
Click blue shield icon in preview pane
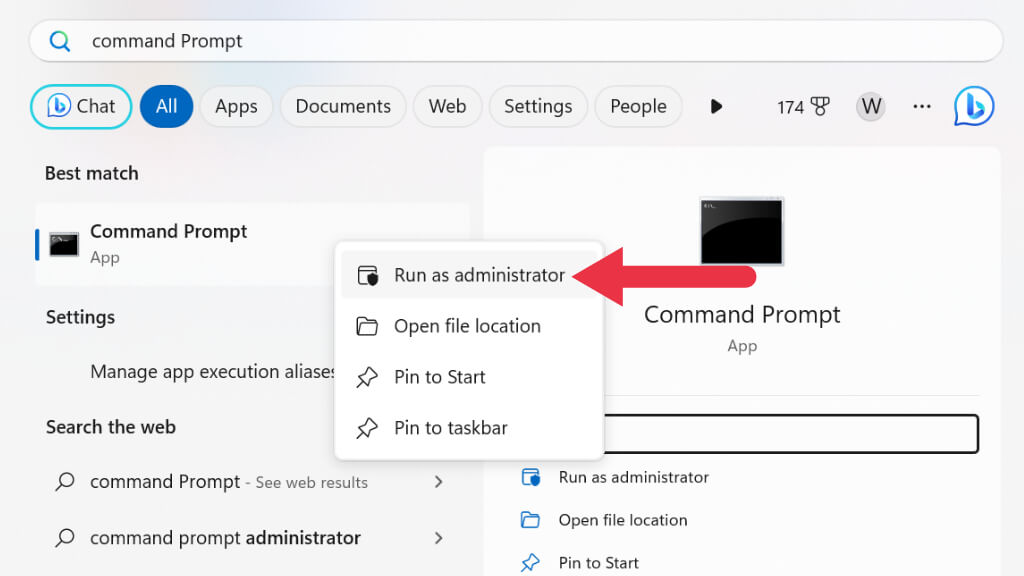coord(531,477)
